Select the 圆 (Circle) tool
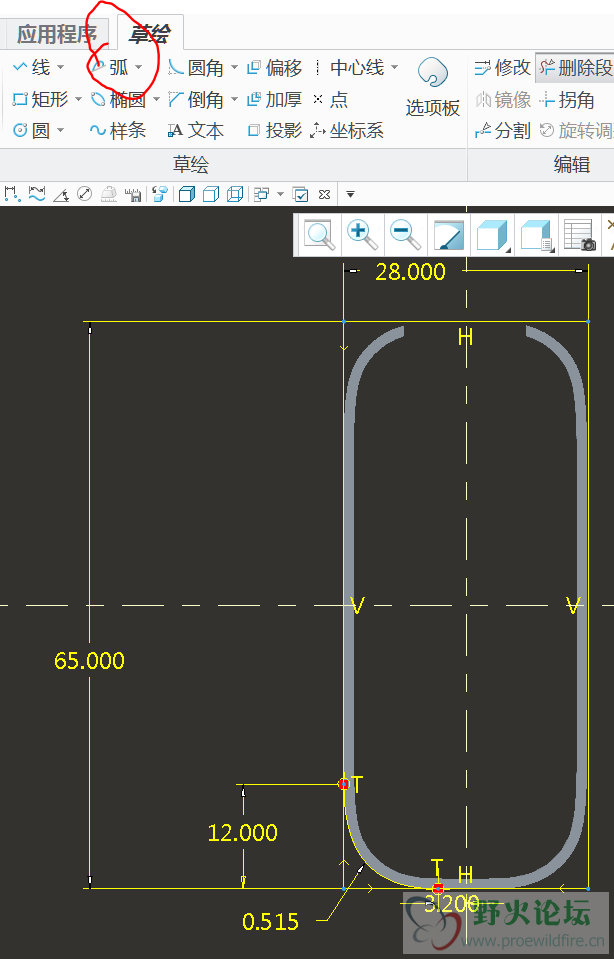614x959 pixels. pos(32,130)
